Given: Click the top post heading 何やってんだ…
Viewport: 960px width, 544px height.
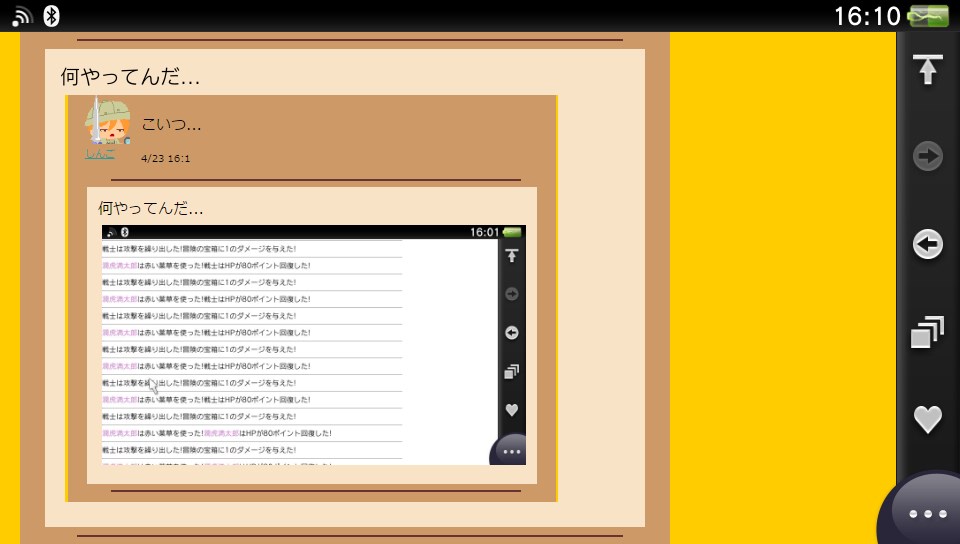Looking at the screenshot, I should [131, 76].
